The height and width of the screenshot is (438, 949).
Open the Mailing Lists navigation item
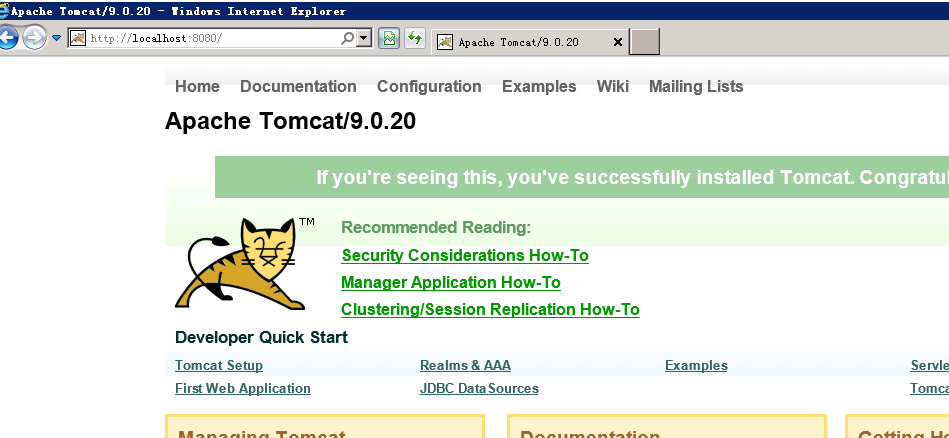pyautogui.click(x=696, y=87)
